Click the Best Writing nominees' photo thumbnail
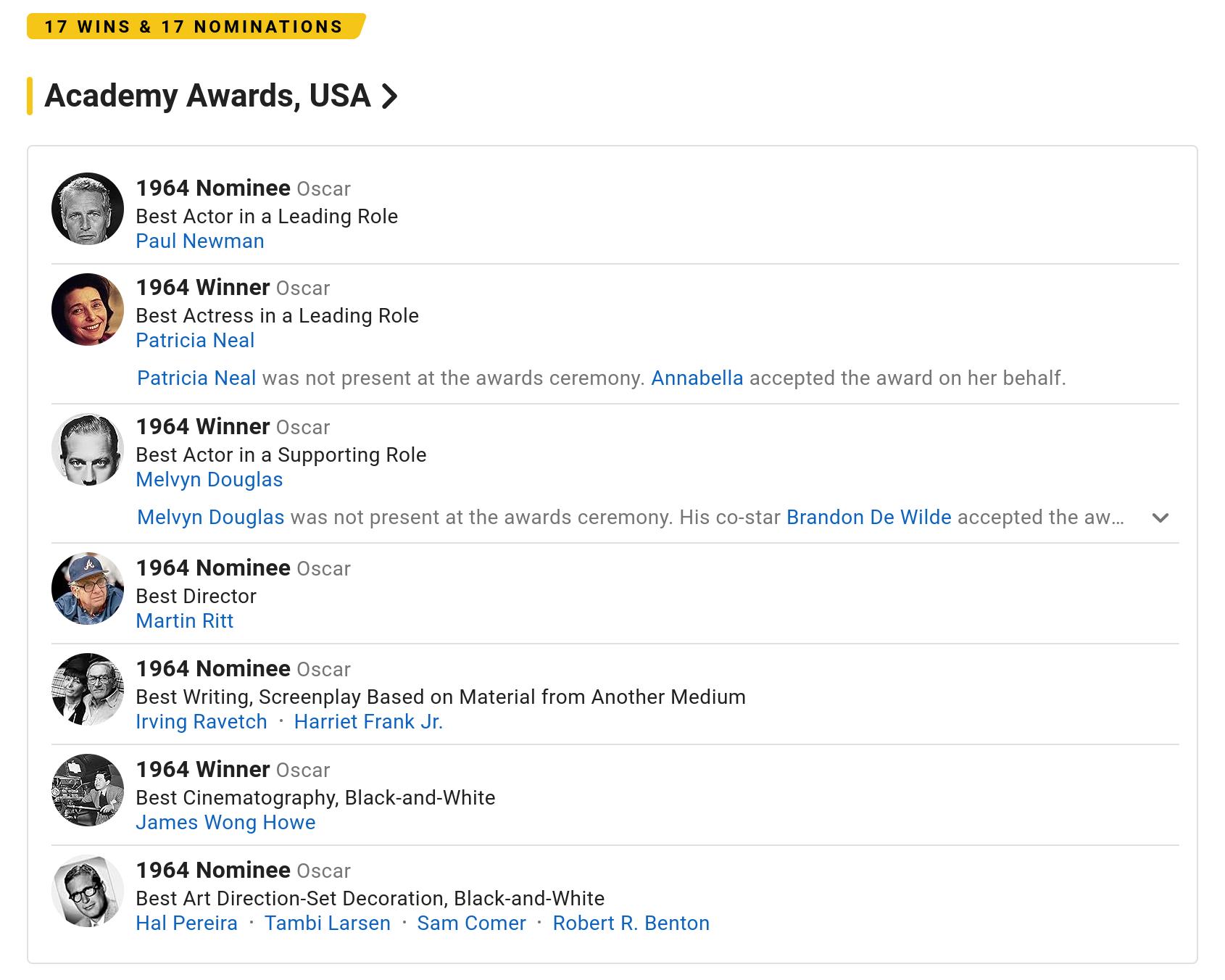This screenshot has width=1225, height=980. click(x=88, y=689)
